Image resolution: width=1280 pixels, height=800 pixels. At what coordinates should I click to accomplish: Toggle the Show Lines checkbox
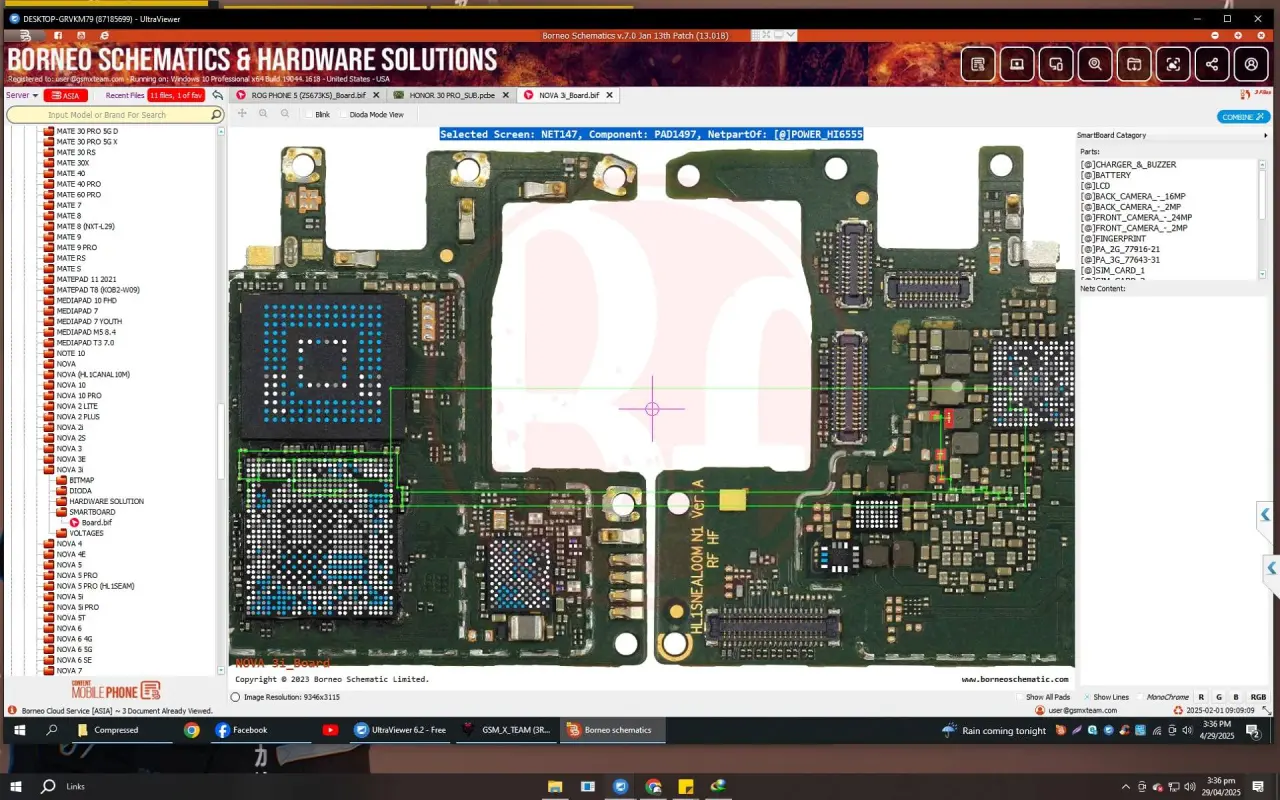coord(1087,697)
